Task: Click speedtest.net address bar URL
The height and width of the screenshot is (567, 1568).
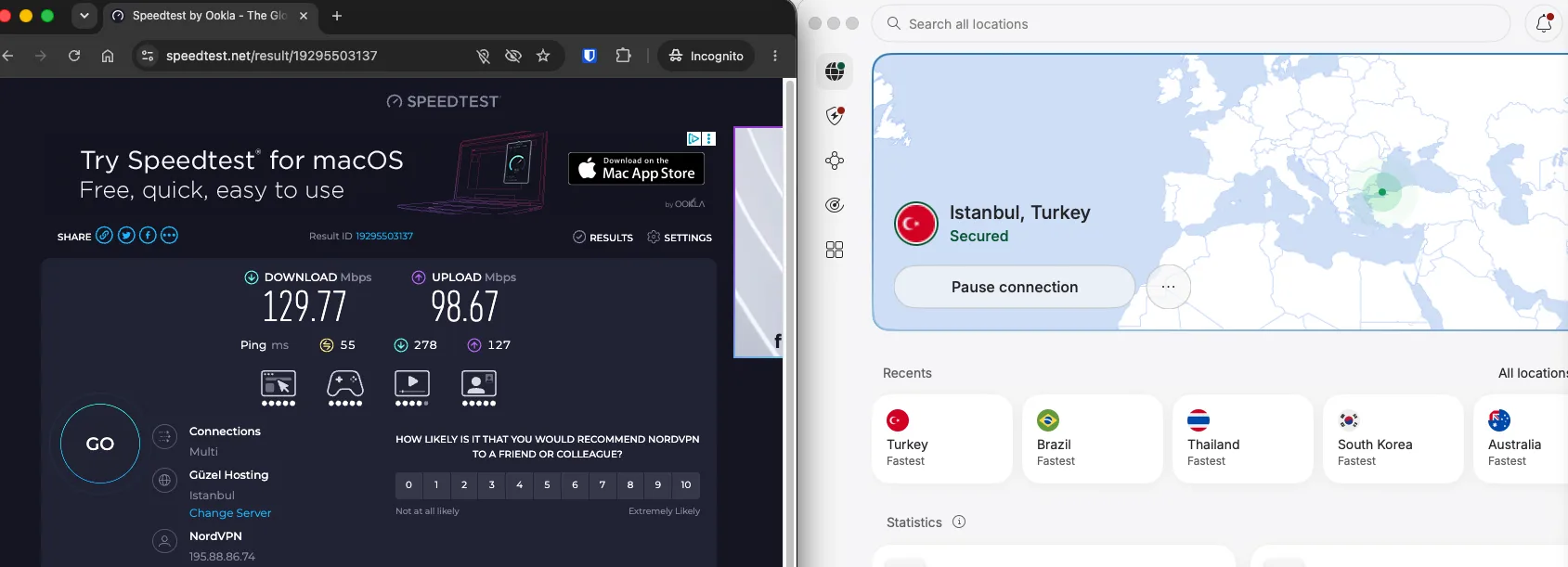Action: (272, 56)
